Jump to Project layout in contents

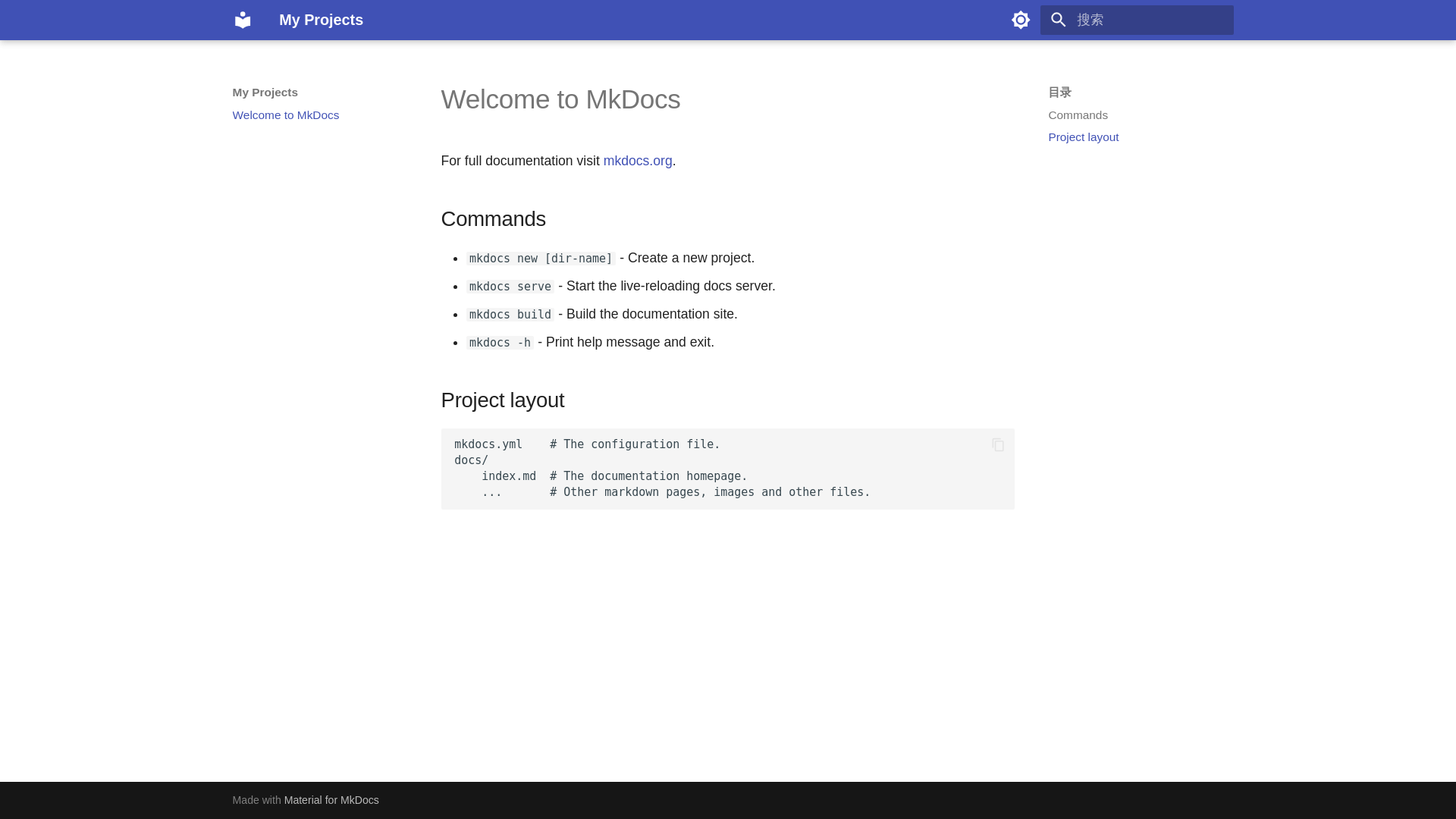[1083, 137]
